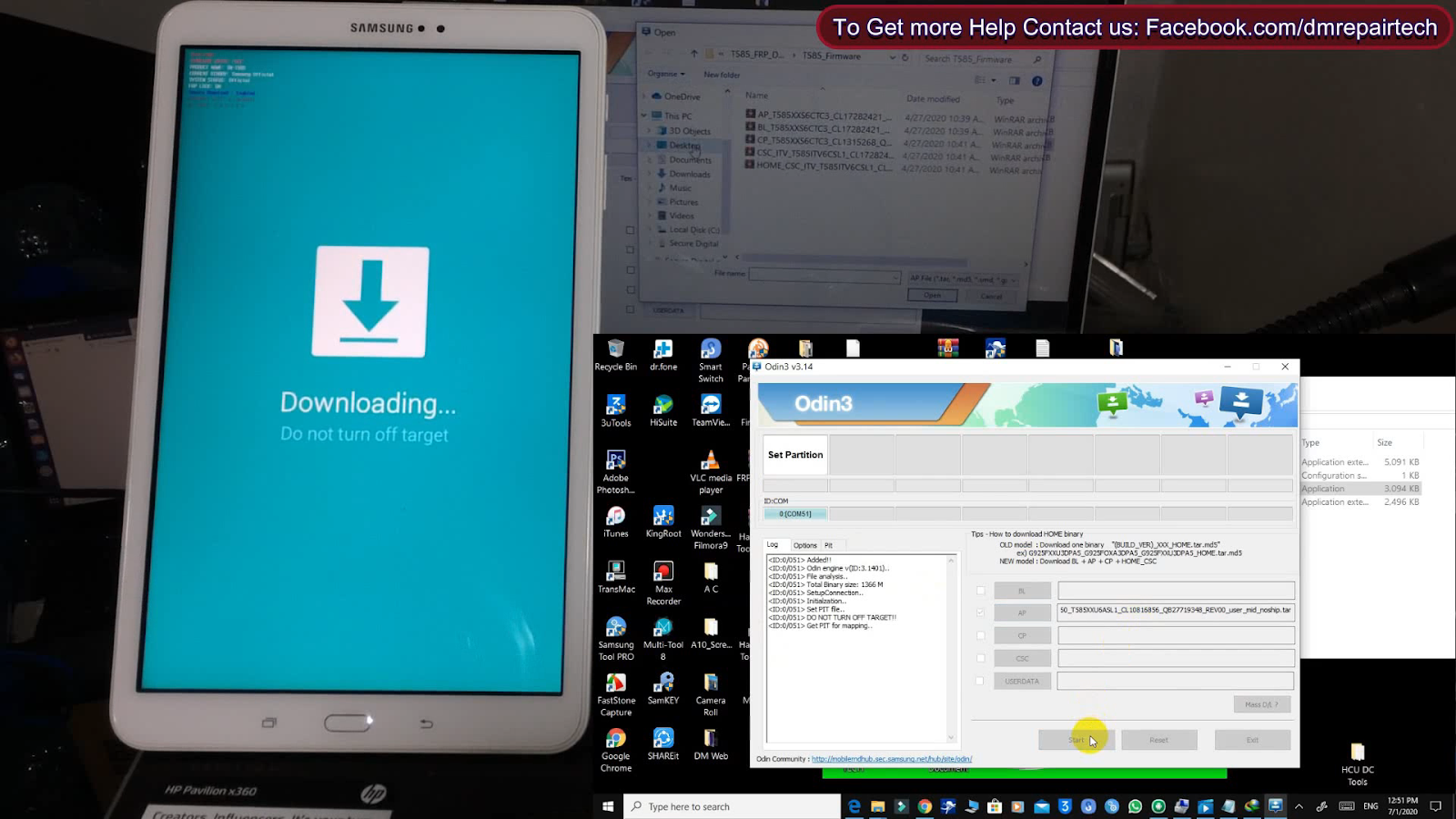Image resolution: width=1456 pixels, height=819 pixels.
Task: Open the File name combo dropdown arrow
Action: 894,276
